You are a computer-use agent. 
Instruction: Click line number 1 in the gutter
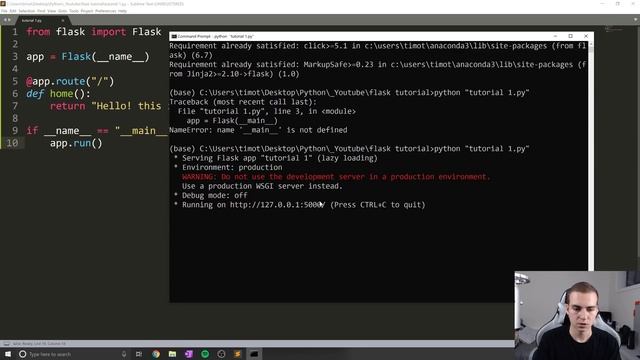coord(15,32)
